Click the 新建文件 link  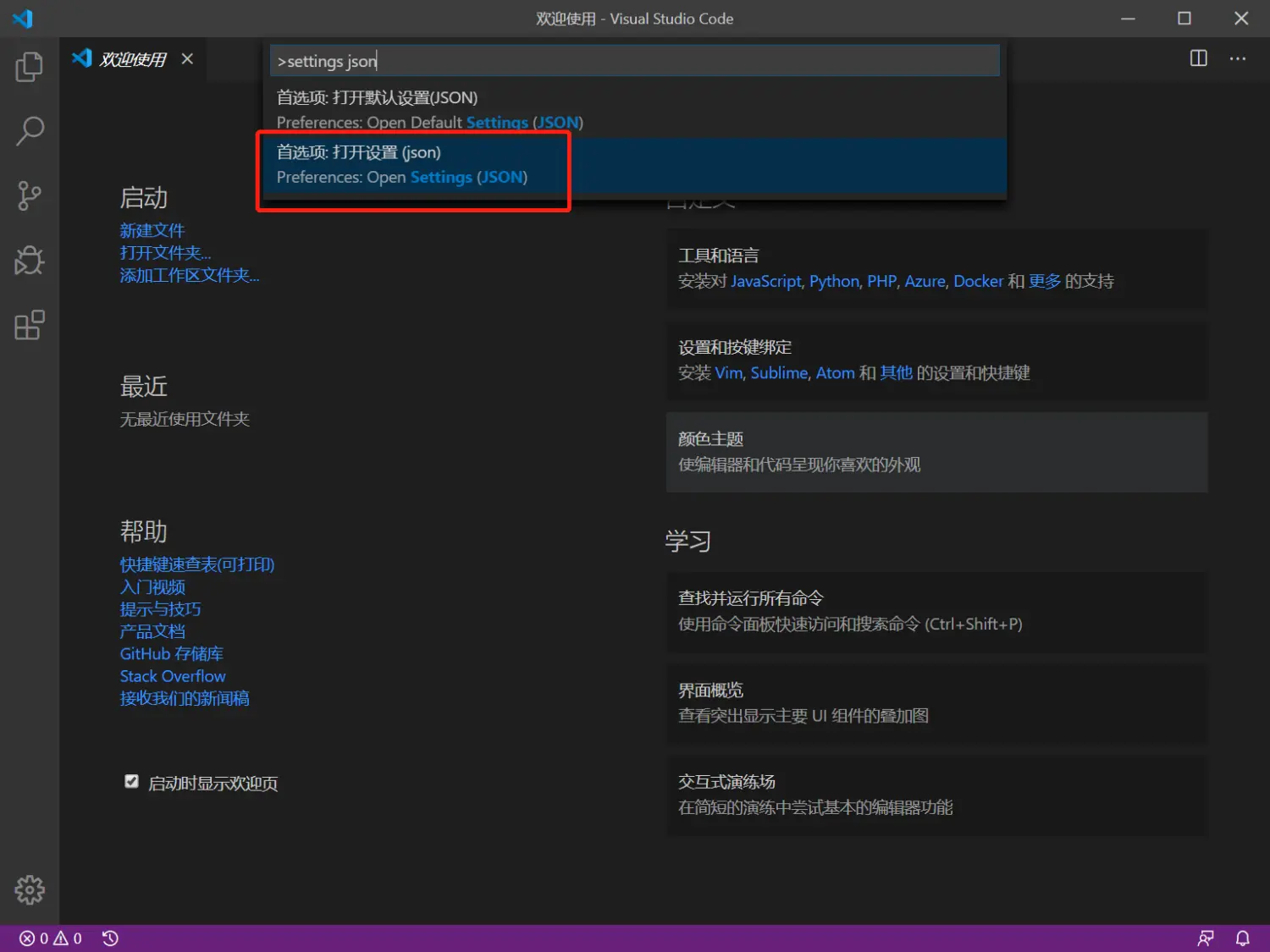tap(152, 230)
